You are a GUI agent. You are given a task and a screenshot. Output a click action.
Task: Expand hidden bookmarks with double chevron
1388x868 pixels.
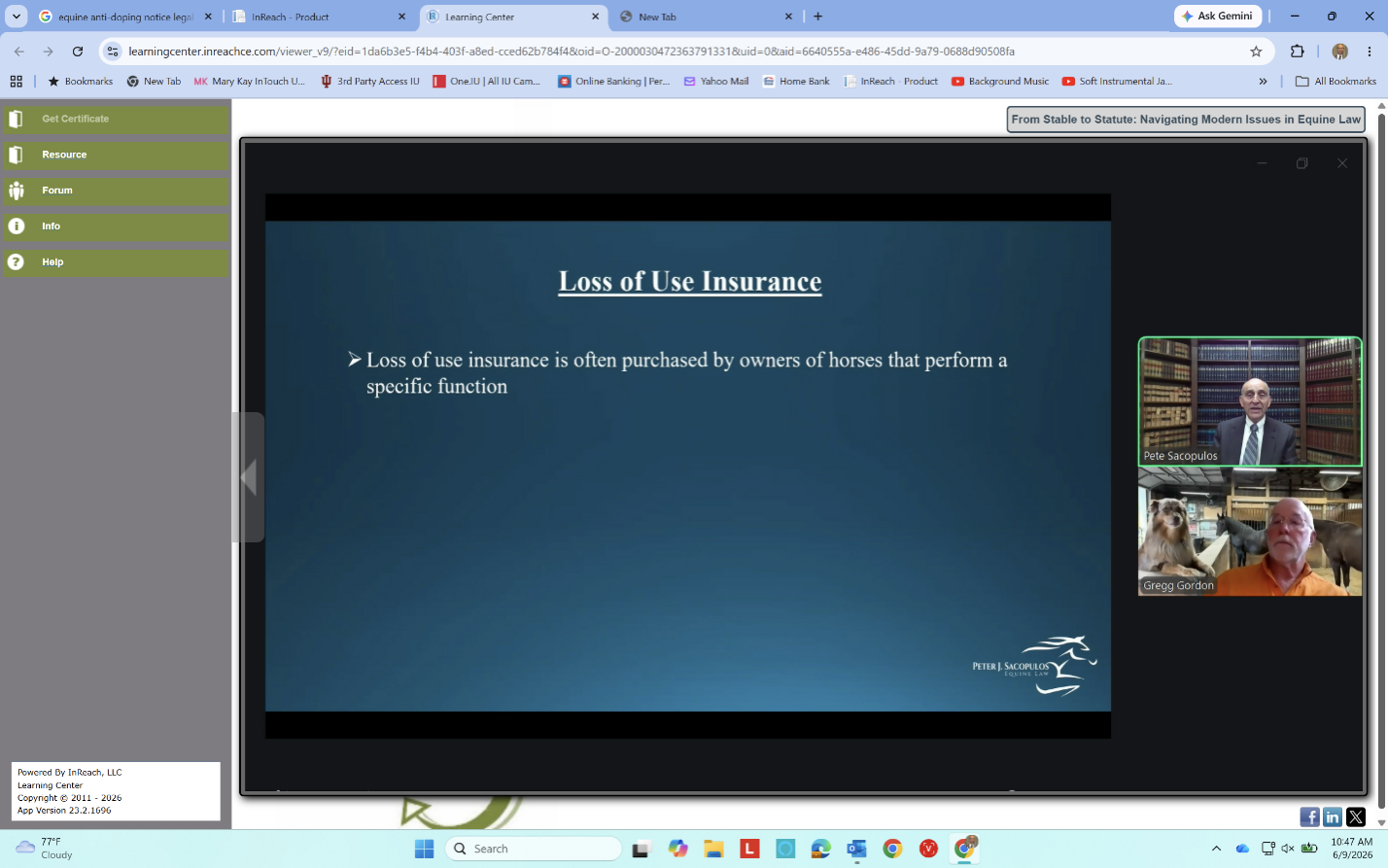1263,82
